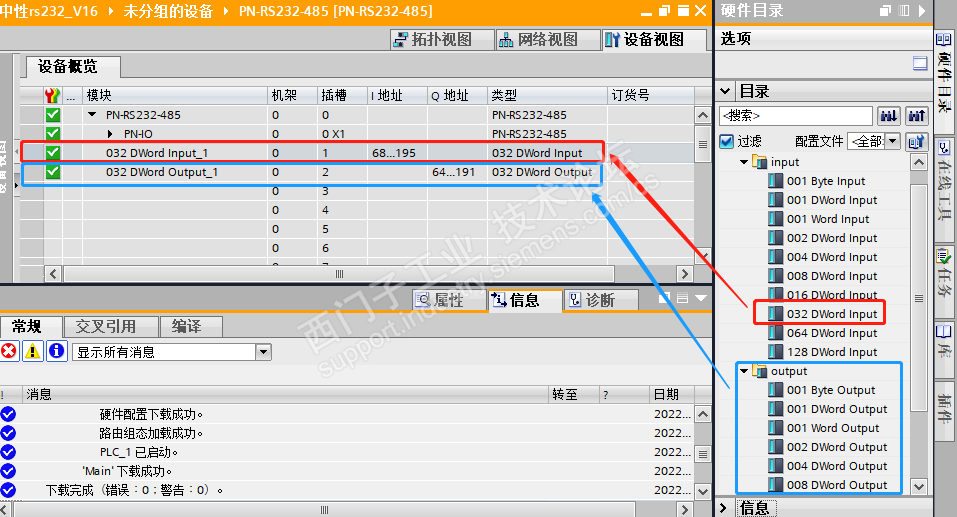
Task: Toggle warning messages filter icon
Action: point(32,351)
